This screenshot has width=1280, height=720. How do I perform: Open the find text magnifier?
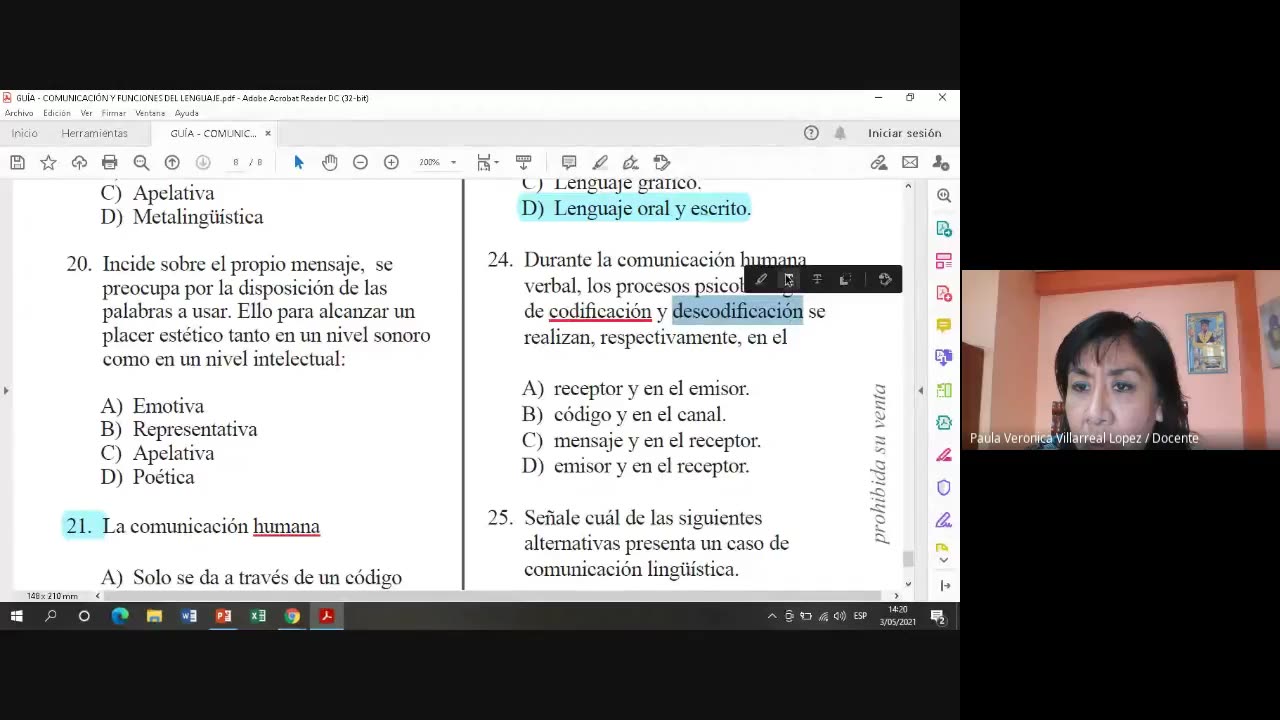(141, 162)
